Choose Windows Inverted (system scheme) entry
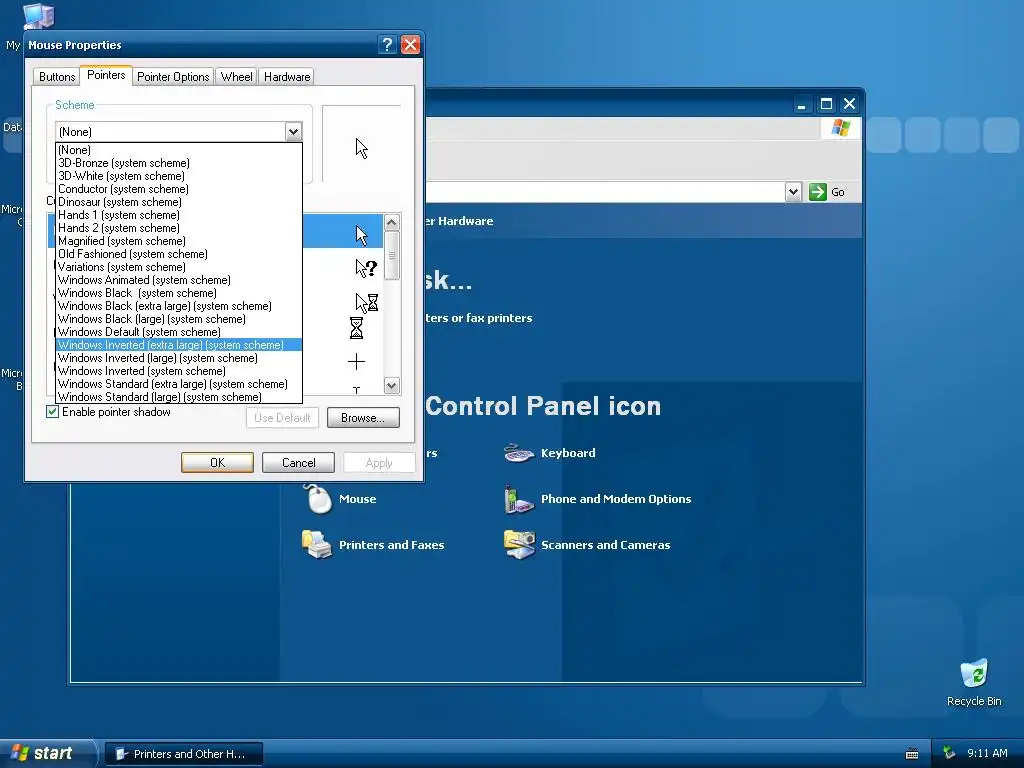1024x768 pixels. pos(179,371)
